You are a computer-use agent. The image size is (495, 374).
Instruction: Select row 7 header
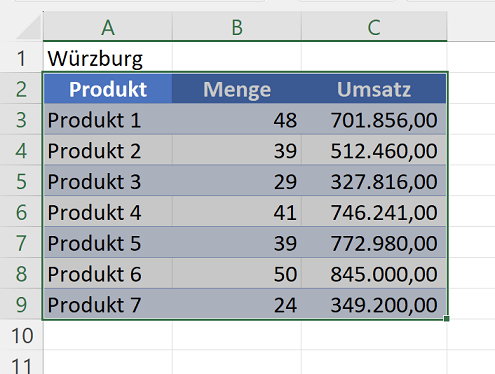pos(21,243)
